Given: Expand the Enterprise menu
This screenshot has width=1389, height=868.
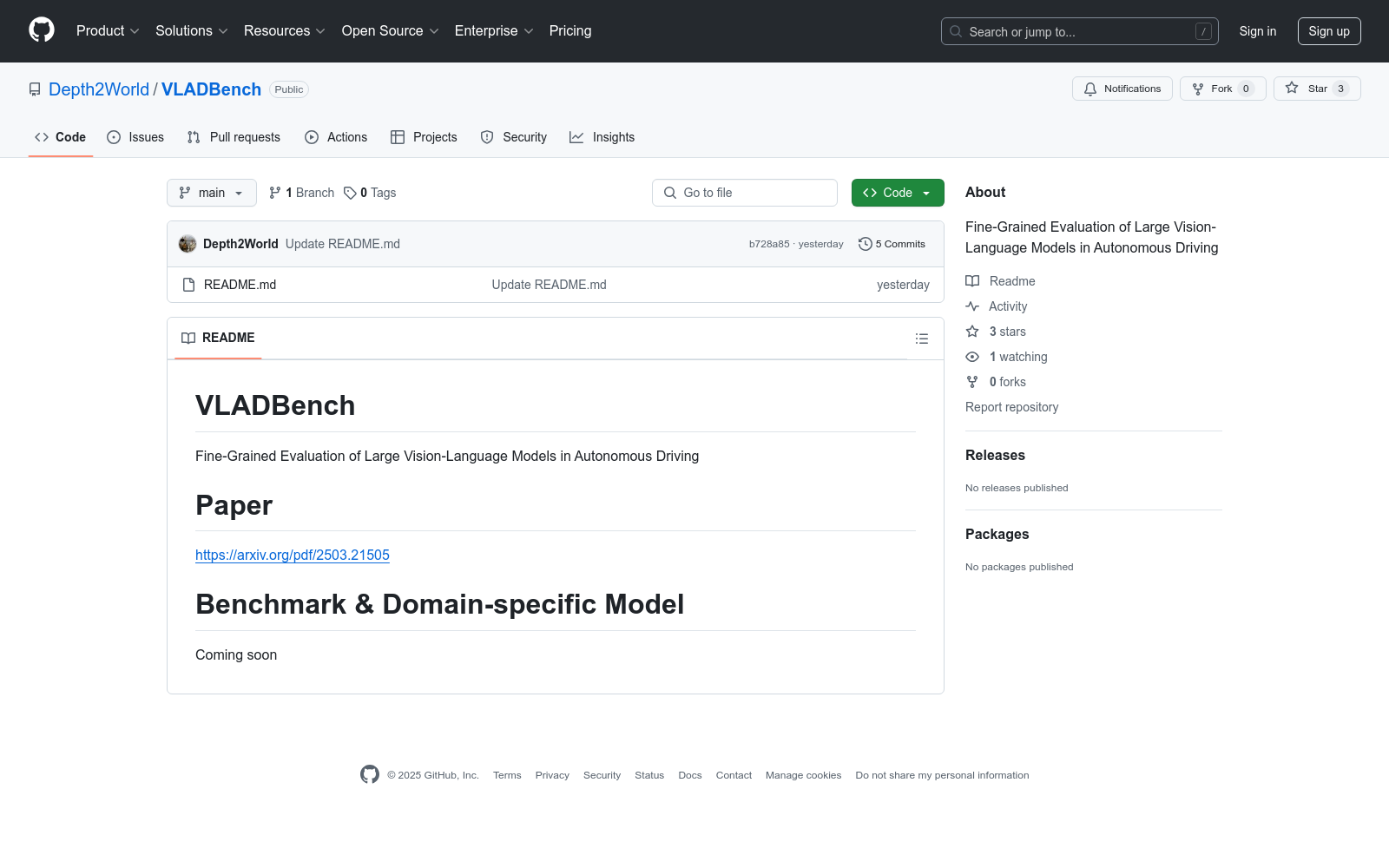Looking at the screenshot, I should point(494,31).
